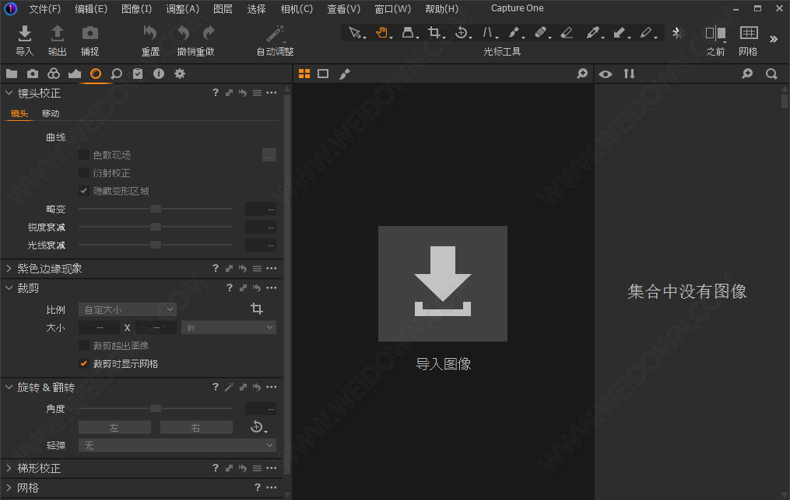The image size is (790, 500).
Task: Open the 调整(A) menu
Action: 182,9
